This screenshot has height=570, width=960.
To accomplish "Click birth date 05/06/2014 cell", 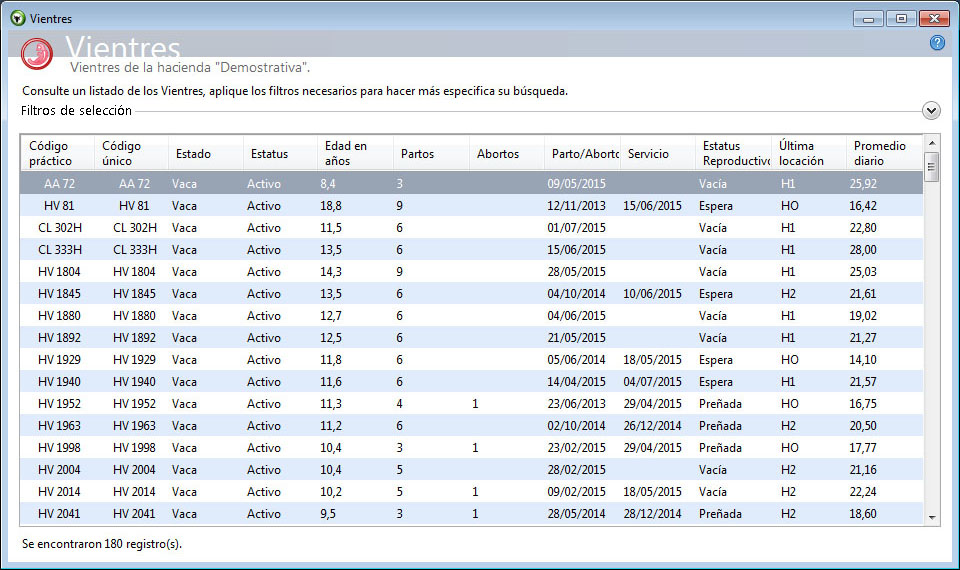I will (x=576, y=360).
